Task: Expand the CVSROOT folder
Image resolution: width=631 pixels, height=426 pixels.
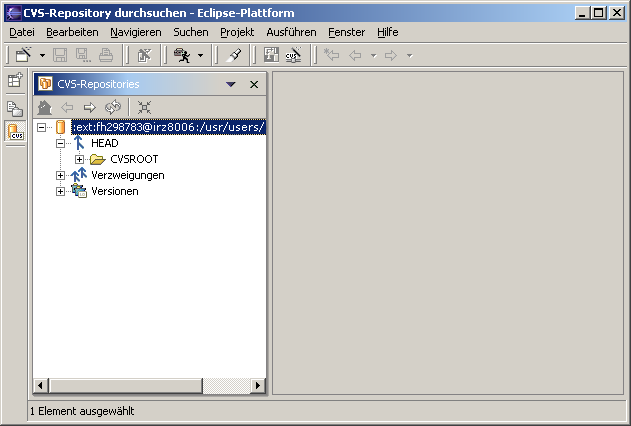Action: pos(79,159)
